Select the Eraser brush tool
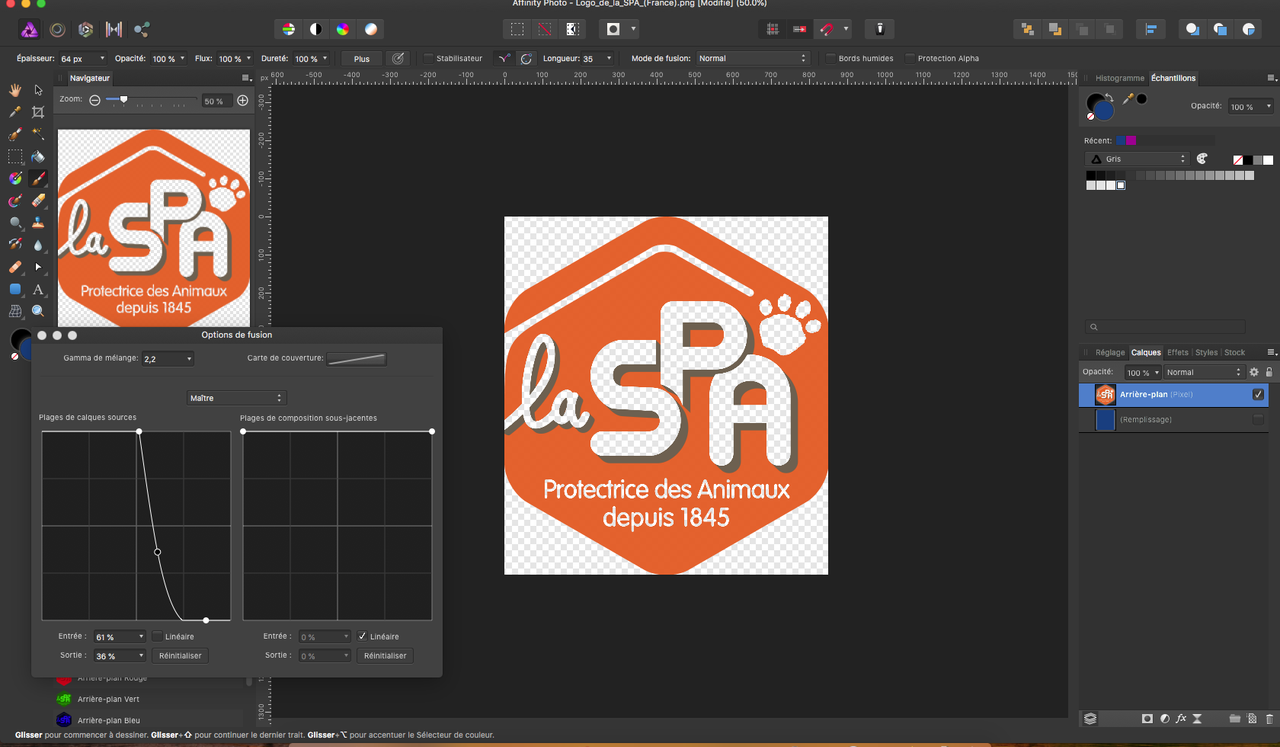Image resolution: width=1280 pixels, height=747 pixels. coord(38,201)
